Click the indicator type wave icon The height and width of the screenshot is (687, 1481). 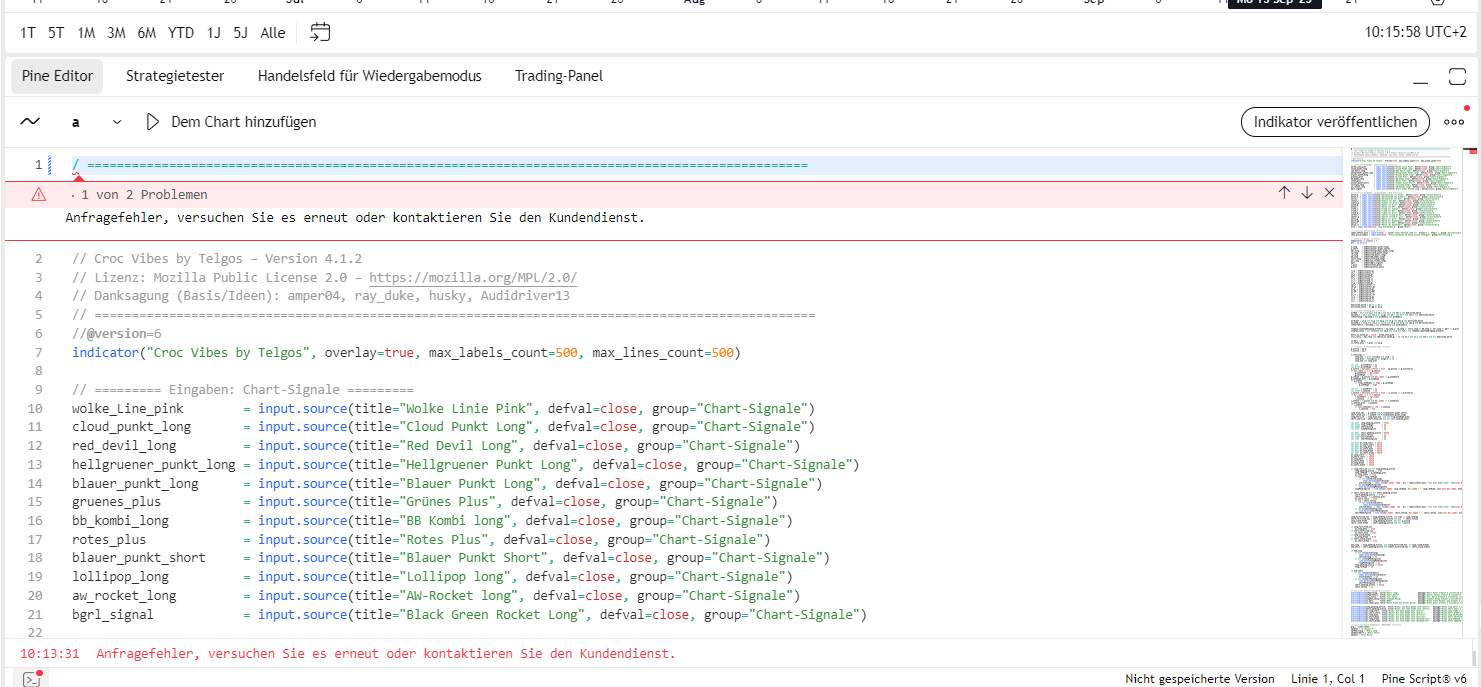coord(31,122)
